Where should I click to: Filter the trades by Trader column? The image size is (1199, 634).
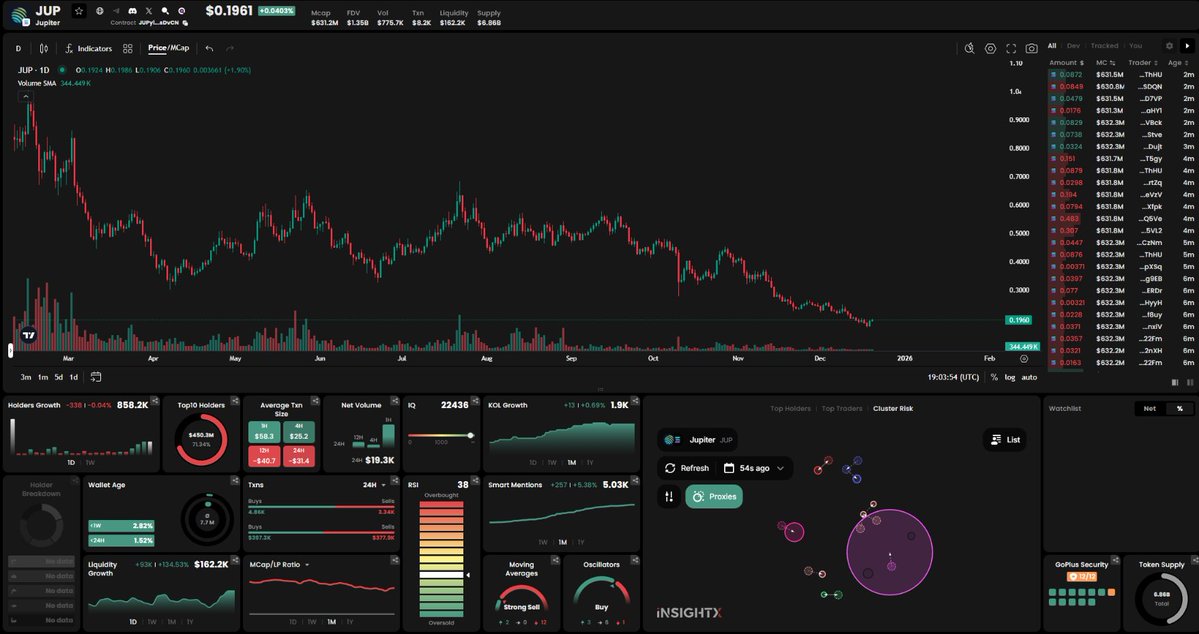pos(1143,63)
